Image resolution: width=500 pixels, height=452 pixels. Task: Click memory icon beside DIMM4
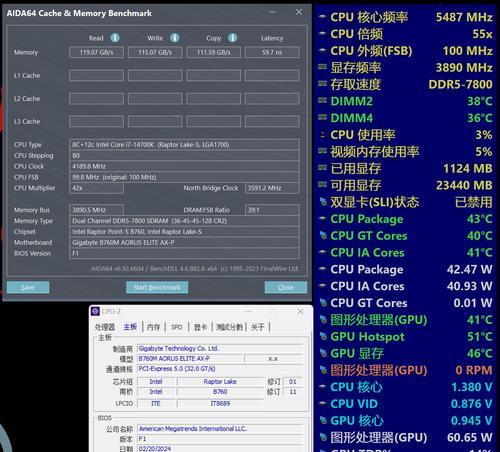point(322,117)
